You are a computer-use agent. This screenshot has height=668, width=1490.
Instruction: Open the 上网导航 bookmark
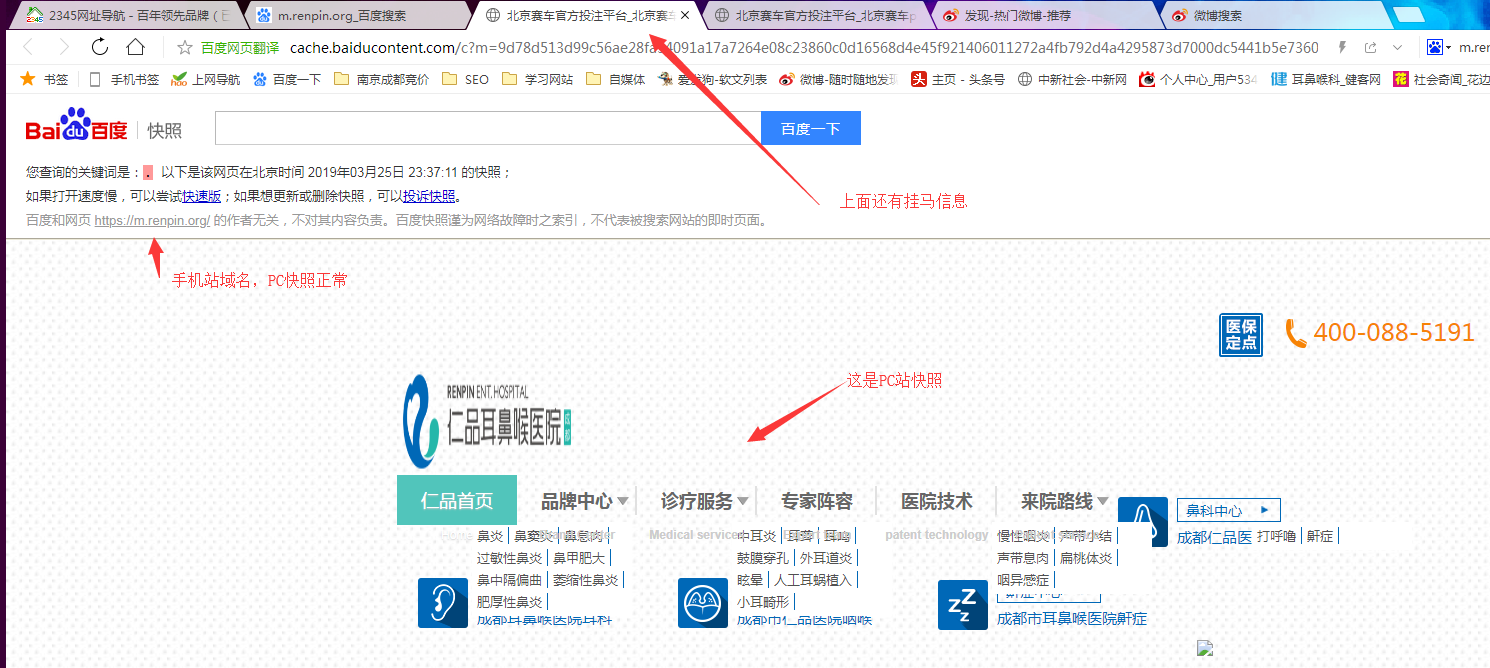coord(206,79)
